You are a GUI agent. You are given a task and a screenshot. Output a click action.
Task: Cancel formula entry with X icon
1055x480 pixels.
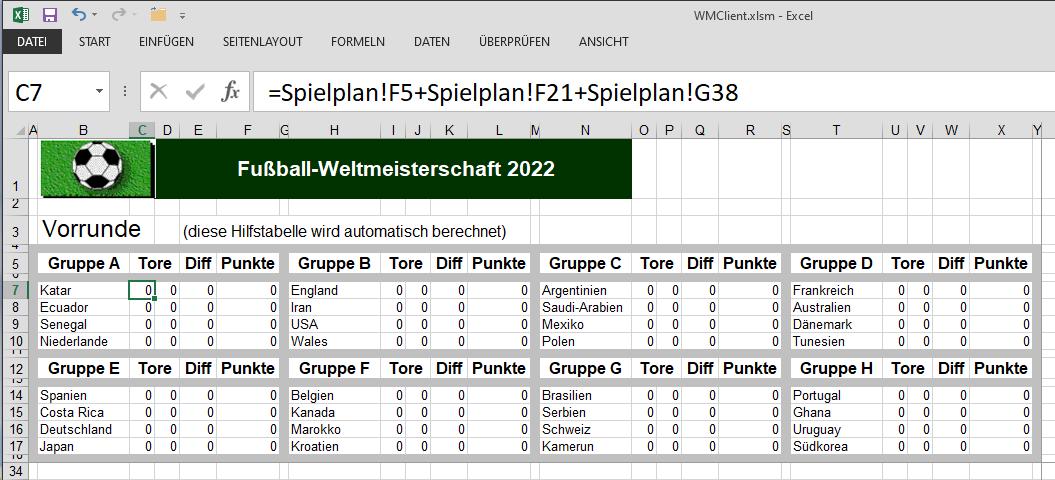tap(159, 92)
